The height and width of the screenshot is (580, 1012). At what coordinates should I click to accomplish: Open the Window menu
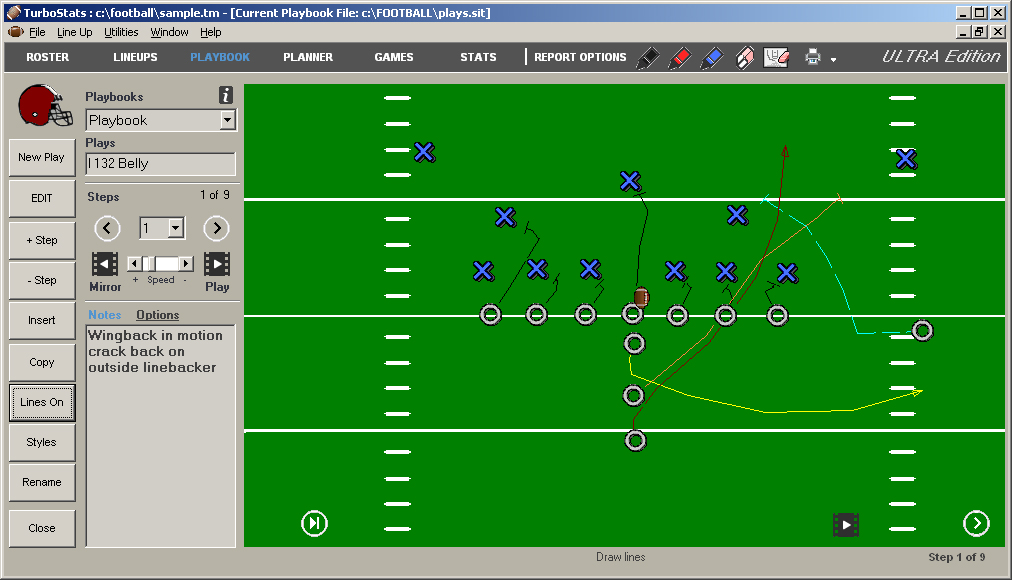pyautogui.click(x=169, y=32)
